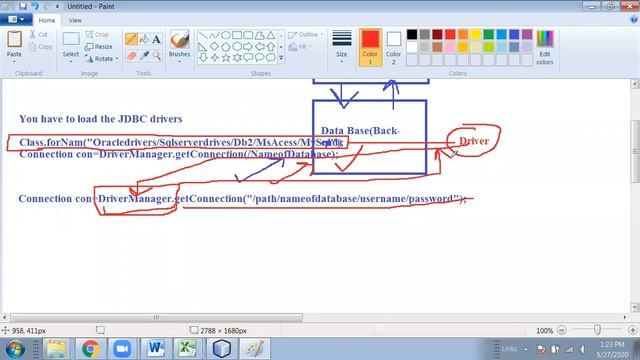Click the zoom out minus button

pos(562,330)
